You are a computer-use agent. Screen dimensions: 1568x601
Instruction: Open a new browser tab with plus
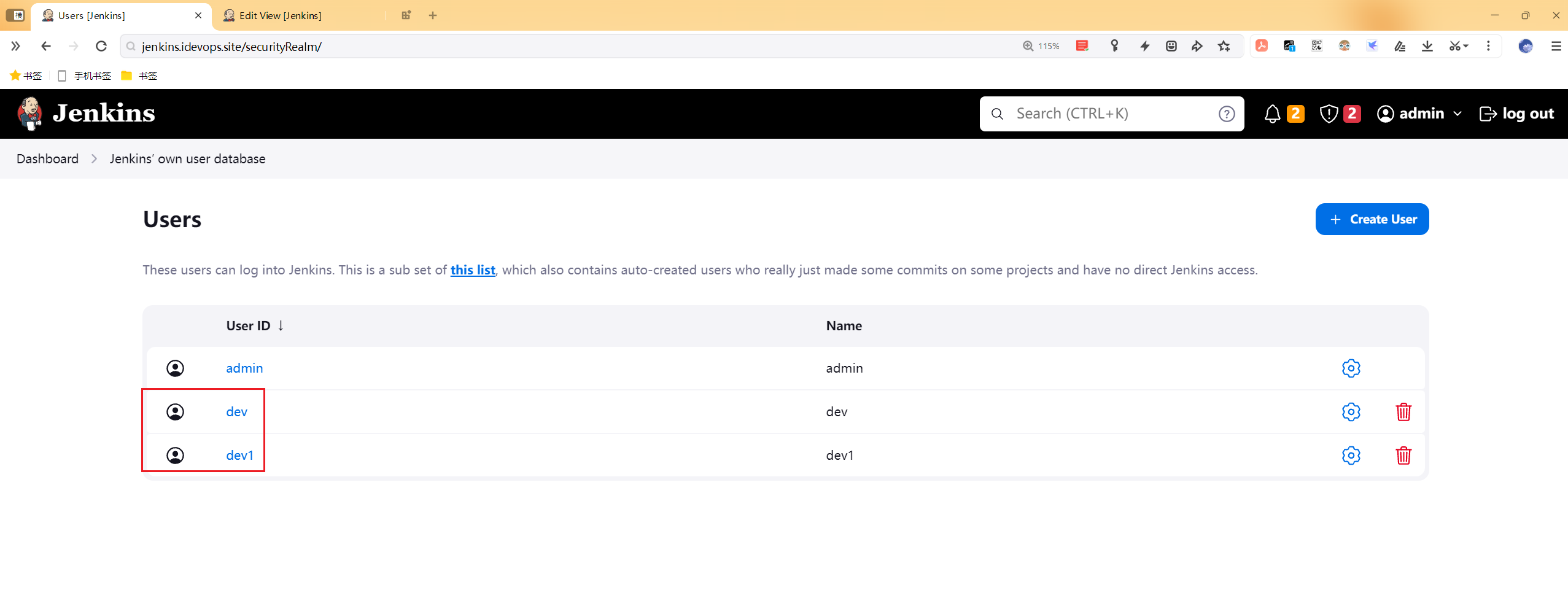coord(433,15)
